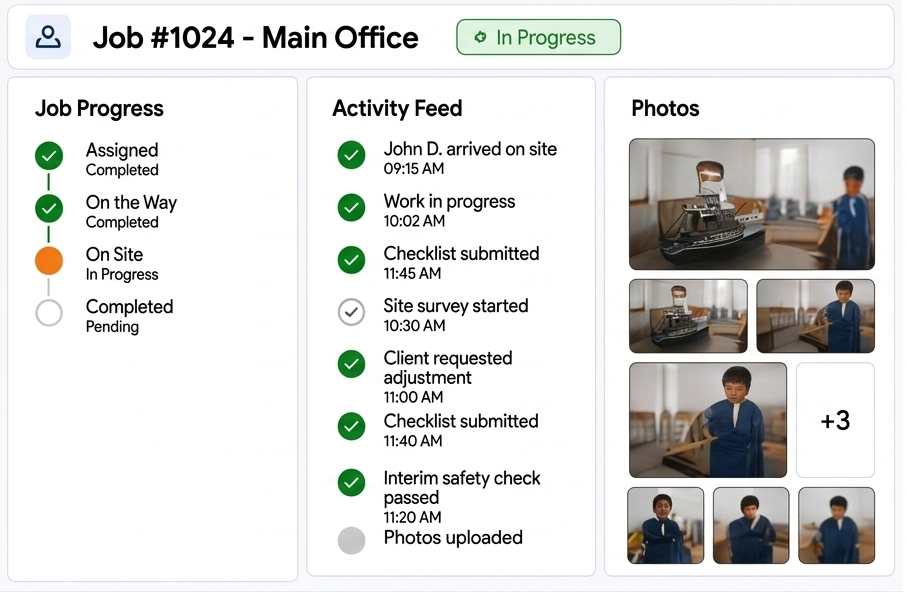This screenshot has height=592, width=907.
Task: Open the medium photo of boy in blue robe
Action: click(707, 420)
